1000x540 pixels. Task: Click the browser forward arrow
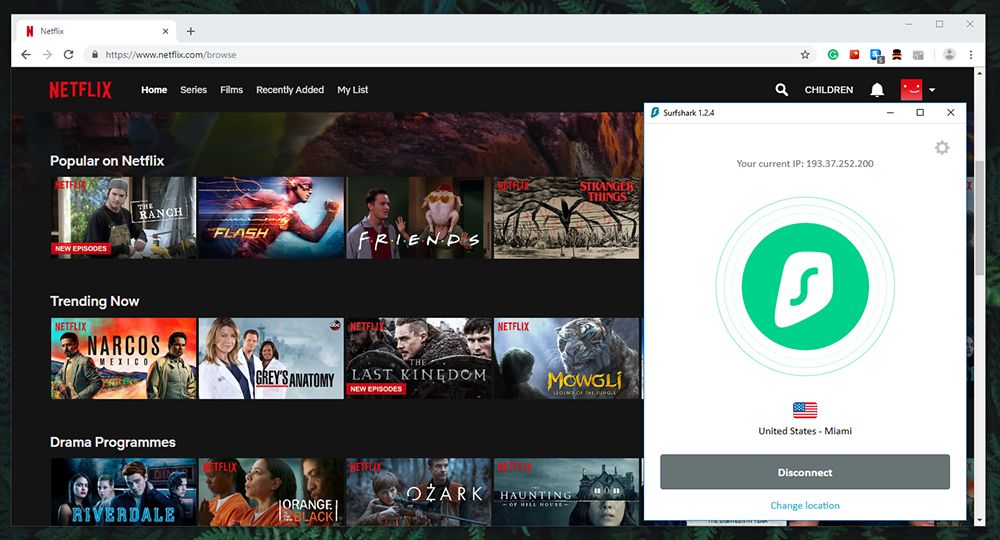tap(47, 55)
